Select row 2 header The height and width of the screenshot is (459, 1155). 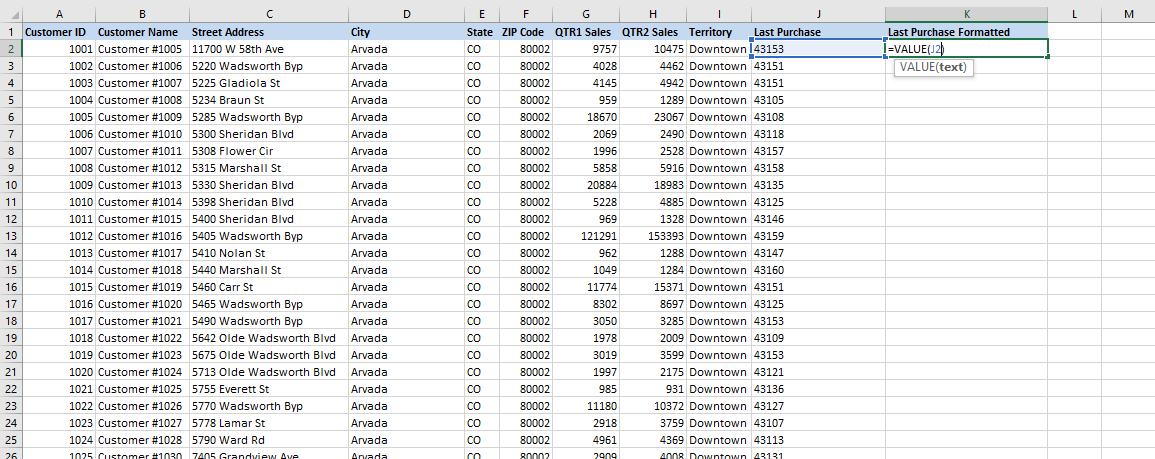tap(10, 49)
